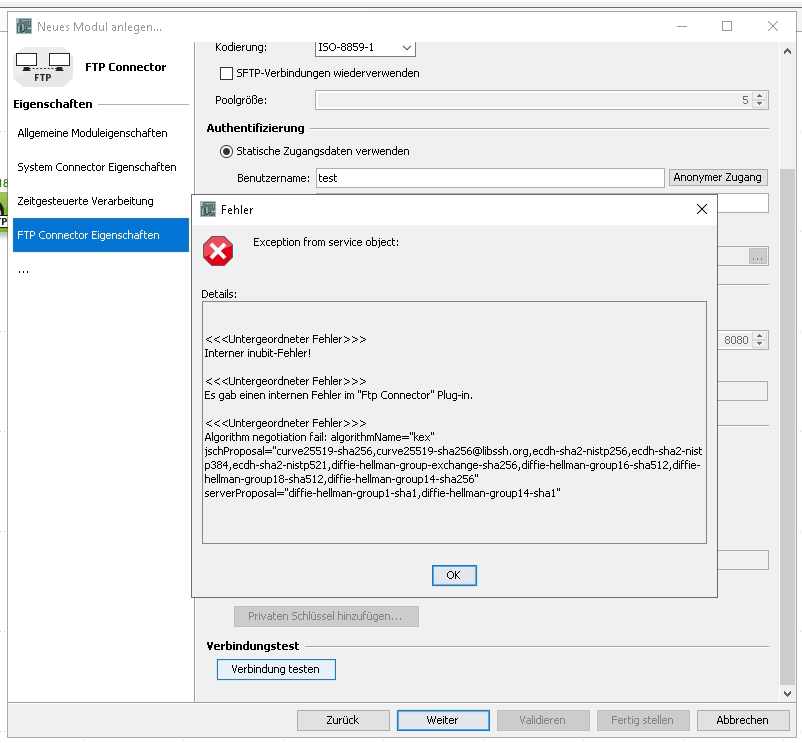The height and width of the screenshot is (743, 802).
Task: Click the Fehler dialog title bar icon
Action: pyautogui.click(x=208, y=210)
